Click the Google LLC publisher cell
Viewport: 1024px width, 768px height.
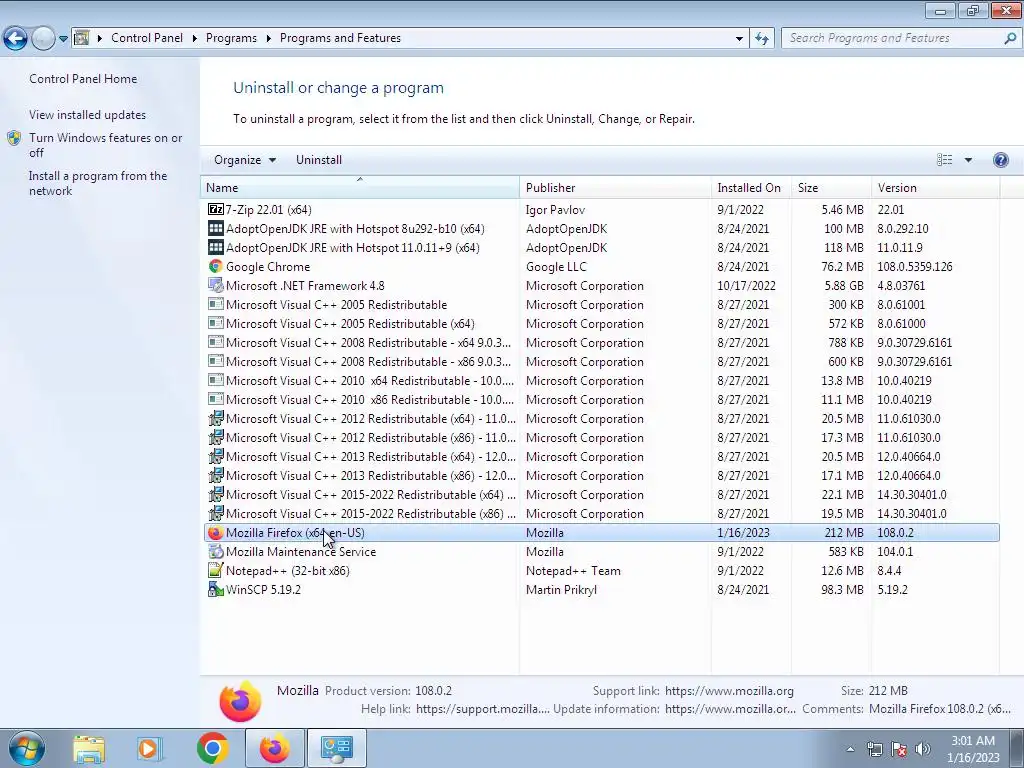tap(556, 266)
